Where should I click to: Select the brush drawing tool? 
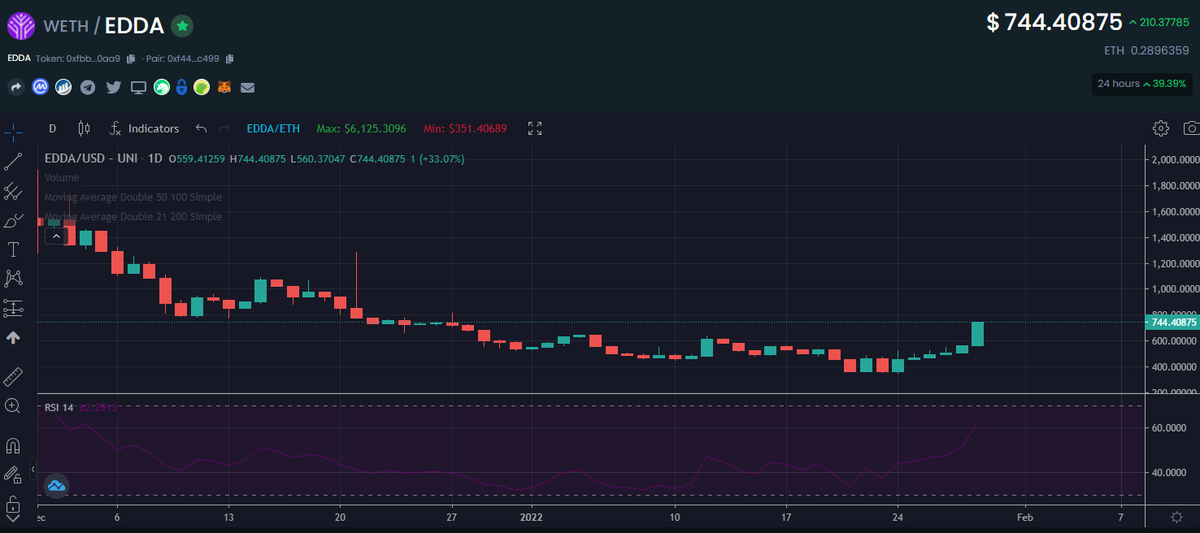coord(14,219)
